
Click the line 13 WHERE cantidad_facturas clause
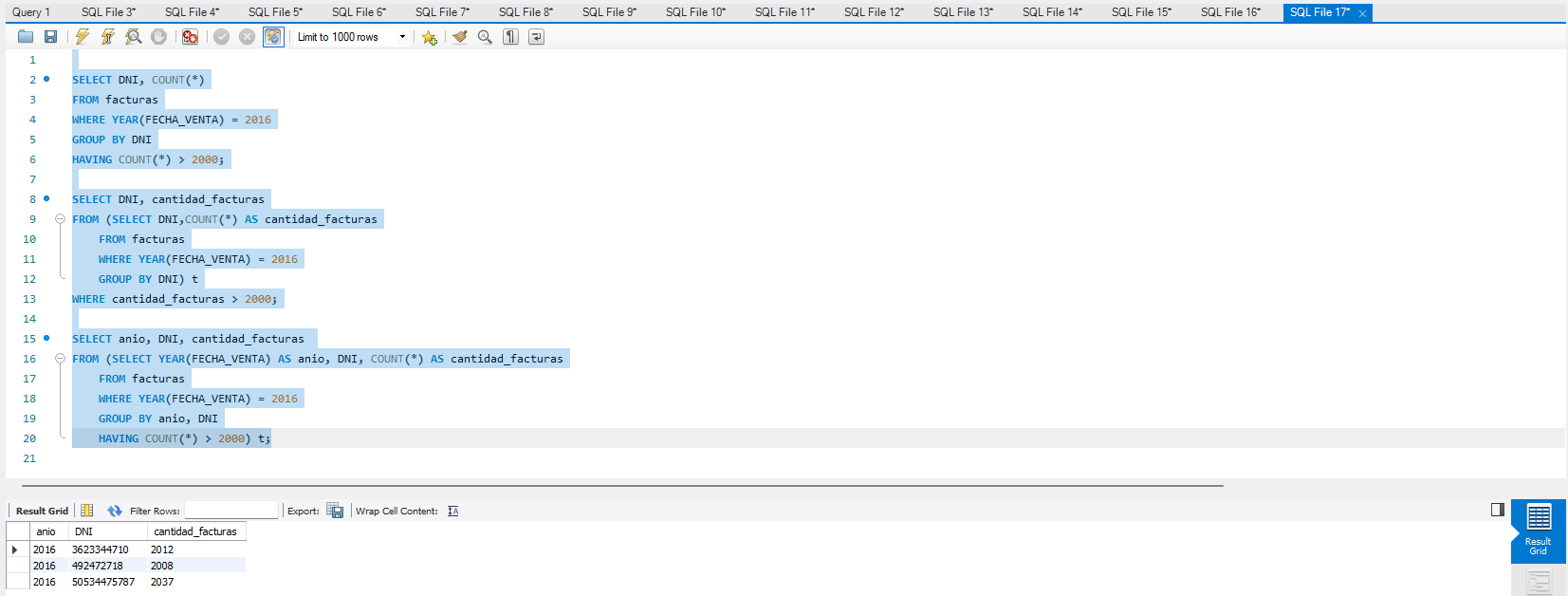tap(175, 299)
